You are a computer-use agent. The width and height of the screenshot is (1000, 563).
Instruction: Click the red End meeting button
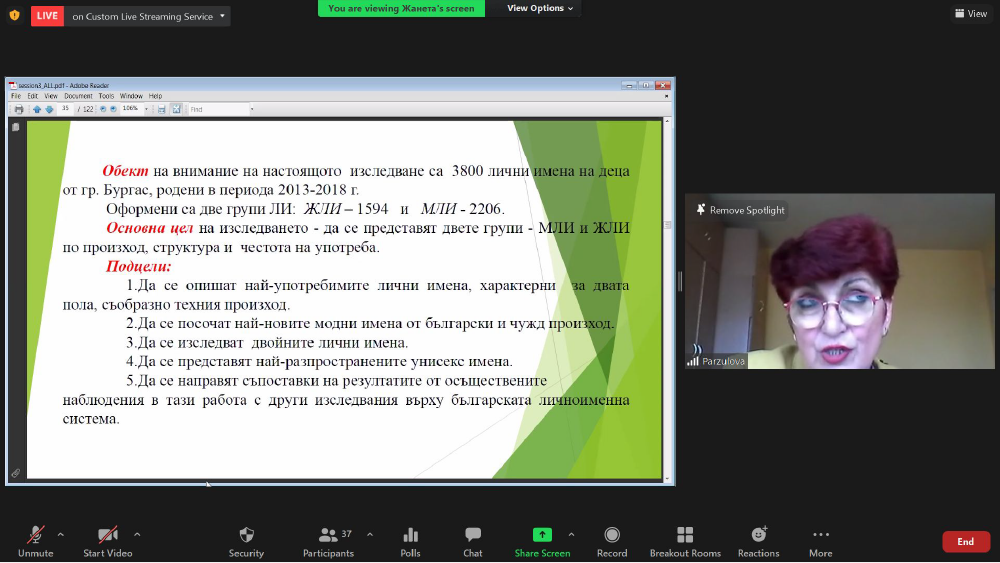965,541
